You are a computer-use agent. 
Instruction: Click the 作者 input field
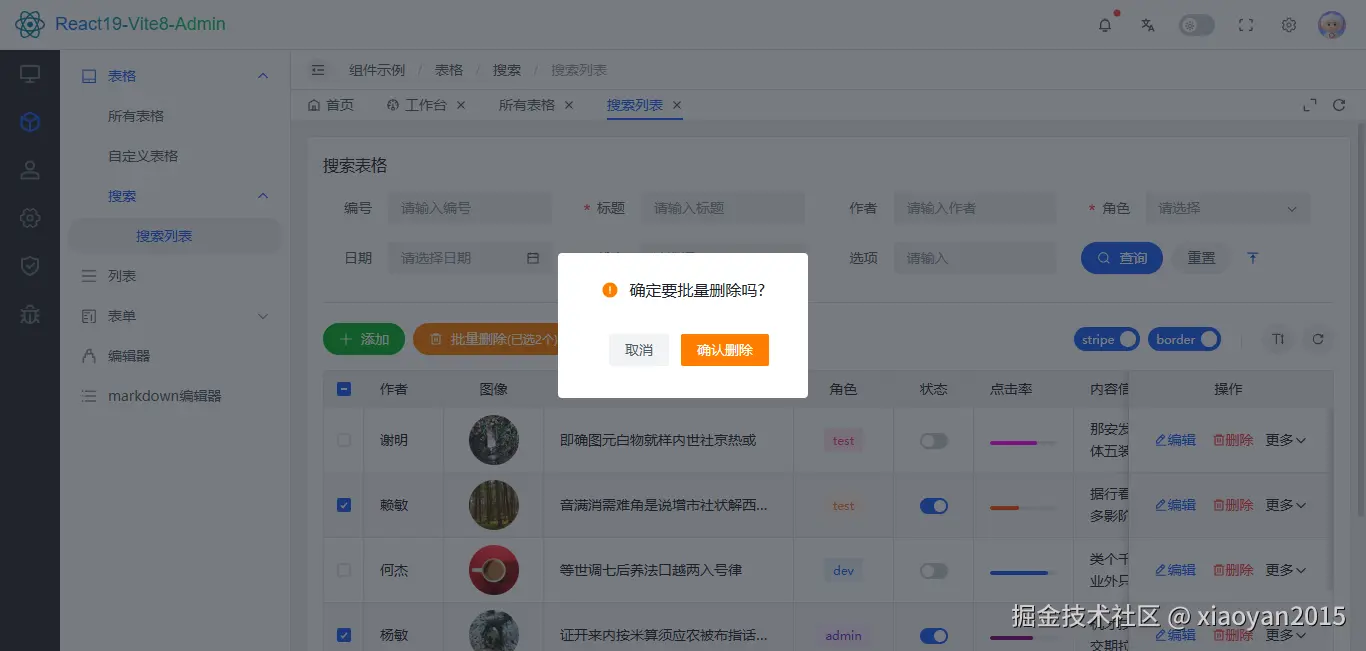point(975,208)
